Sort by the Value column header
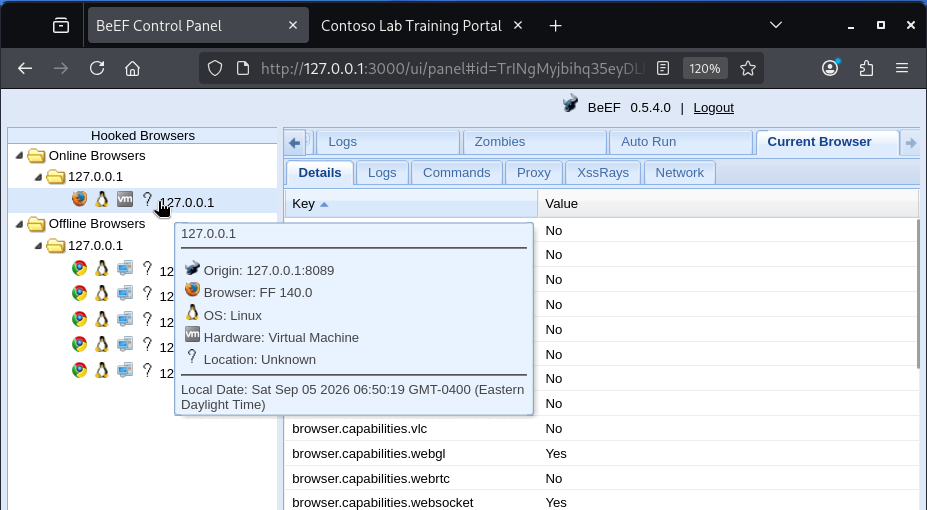 [x=728, y=204]
